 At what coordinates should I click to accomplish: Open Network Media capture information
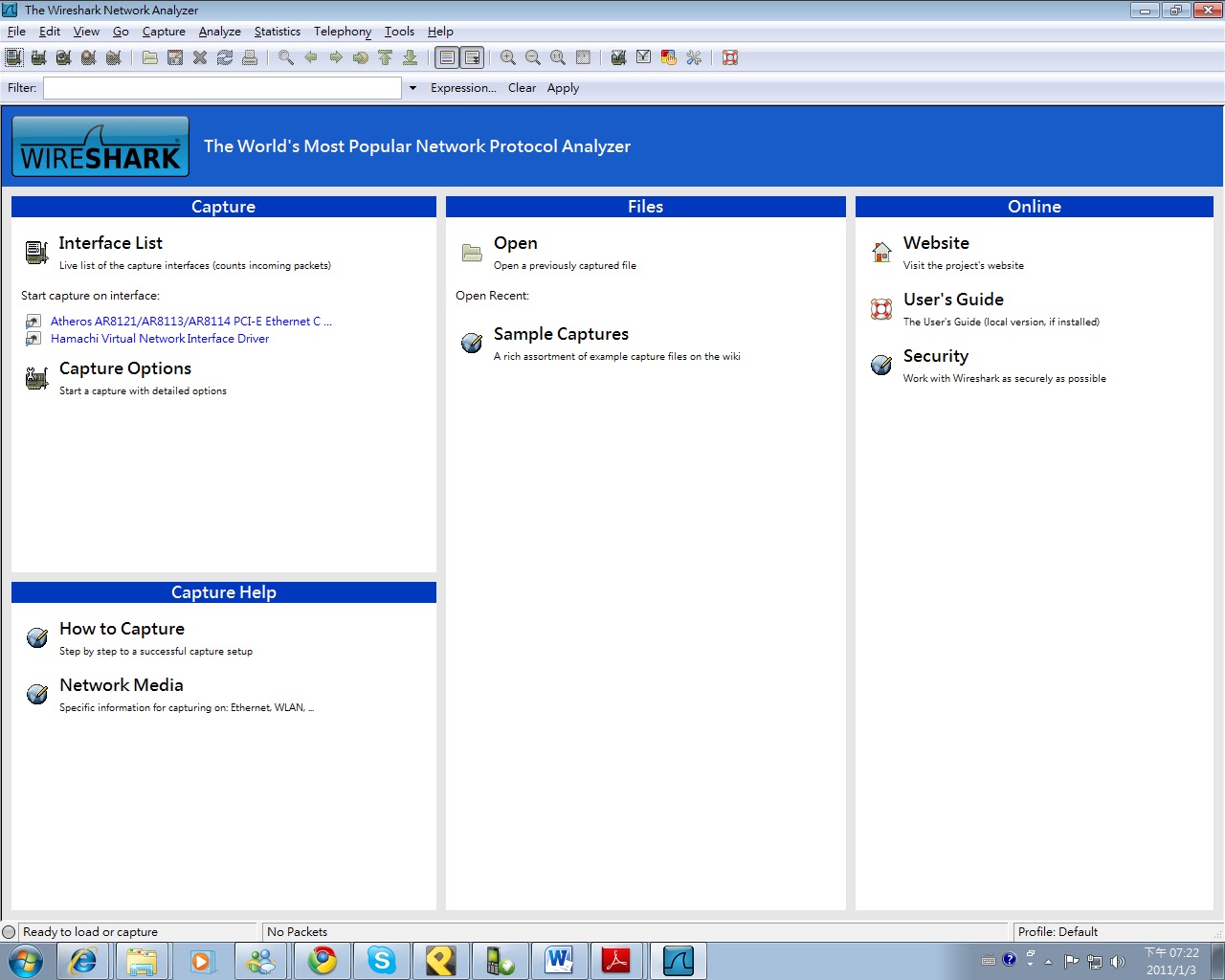pyautogui.click(x=121, y=685)
